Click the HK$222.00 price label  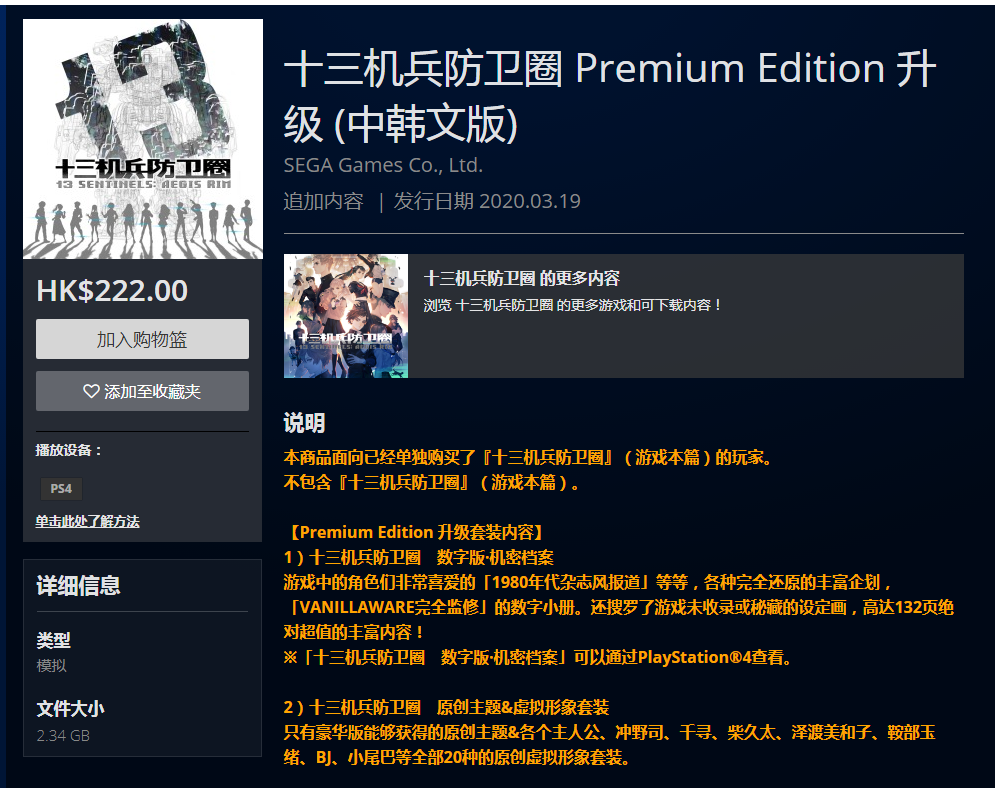(x=112, y=291)
